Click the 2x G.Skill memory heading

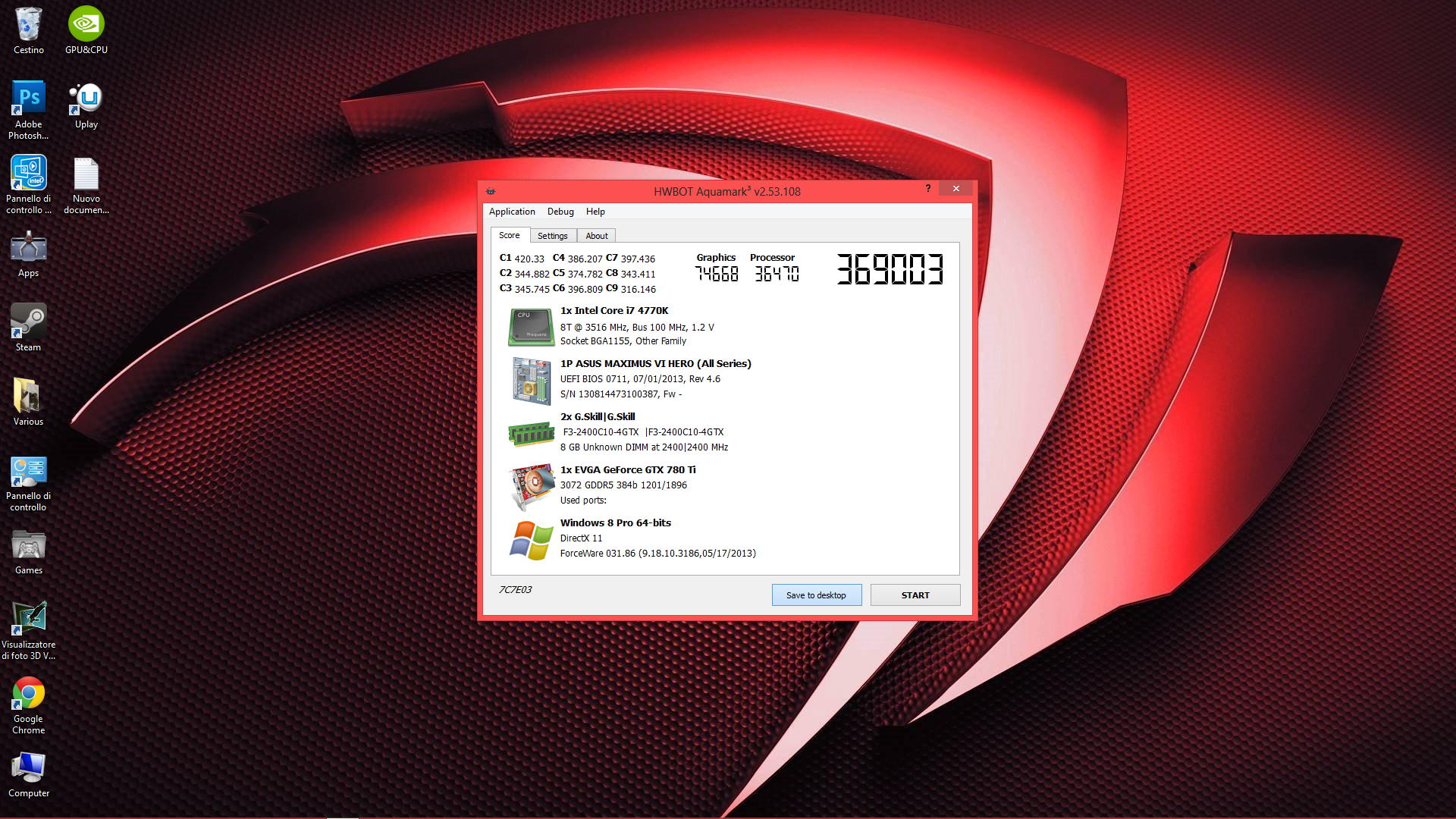[598, 417]
